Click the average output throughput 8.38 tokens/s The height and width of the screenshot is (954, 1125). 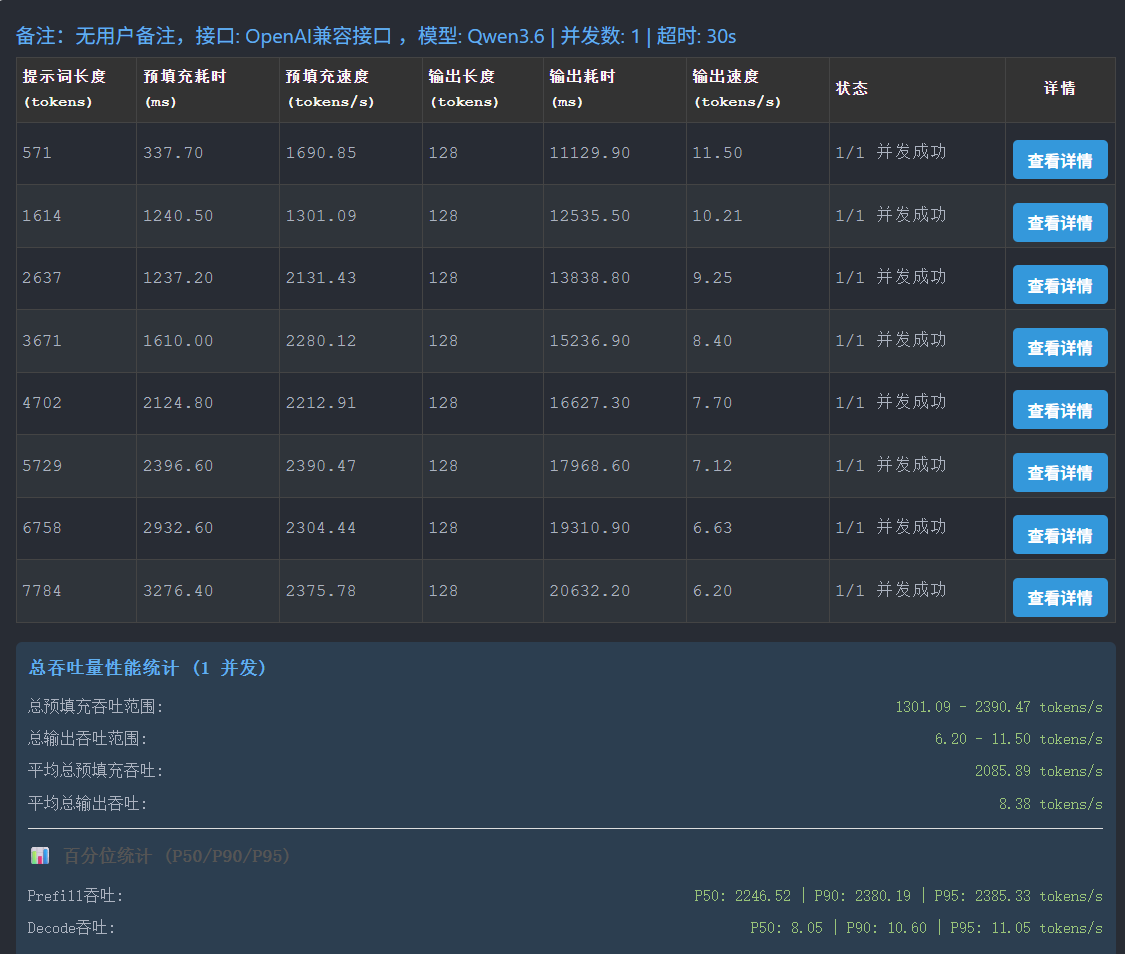(1050, 804)
